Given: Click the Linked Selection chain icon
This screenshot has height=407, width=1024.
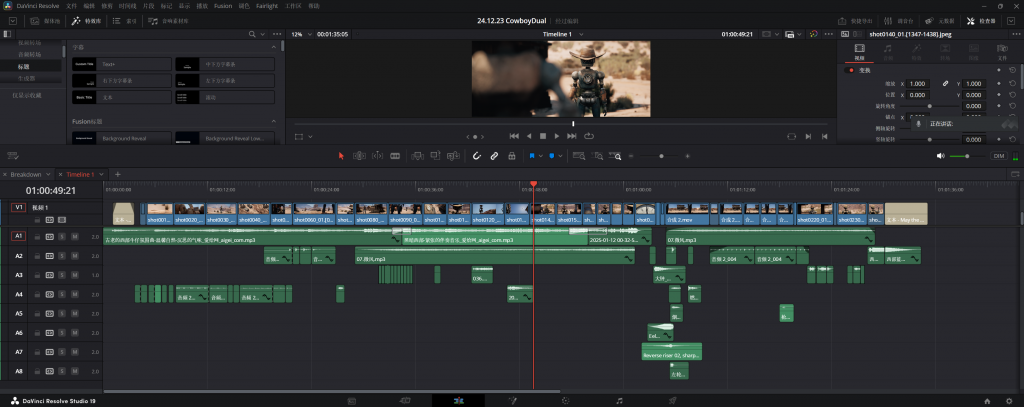Looking at the screenshot, I should point(494,156).
